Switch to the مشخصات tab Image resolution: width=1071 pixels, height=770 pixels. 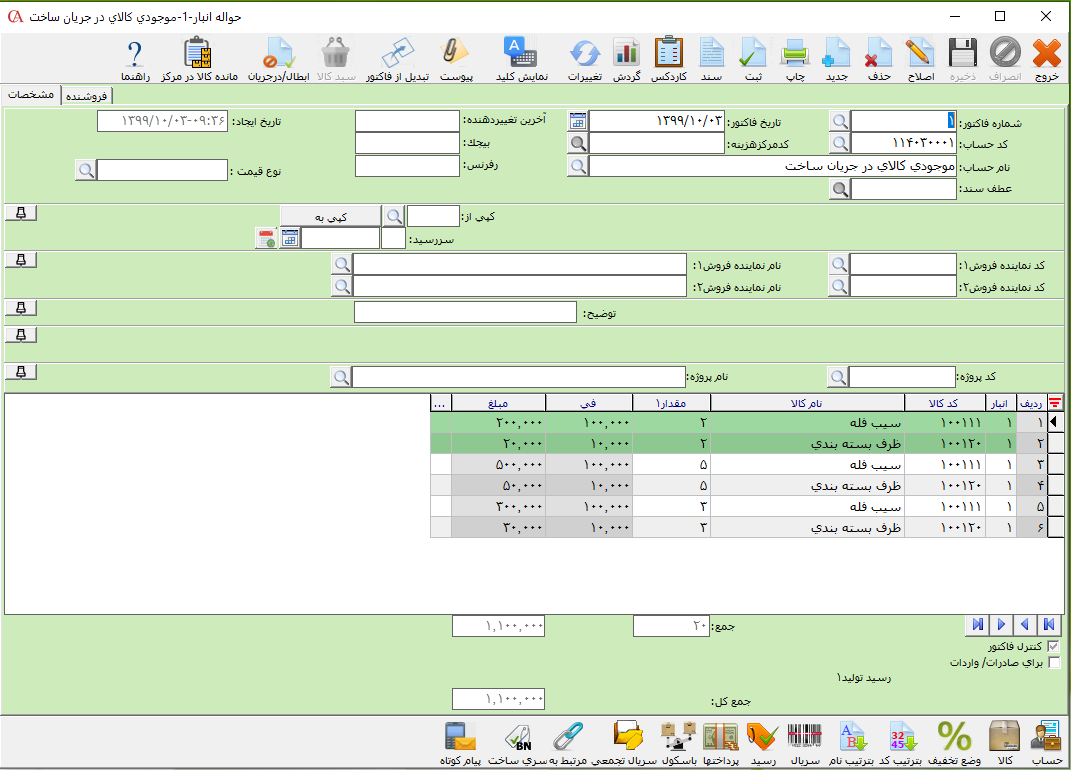click(x=31, y=94)
